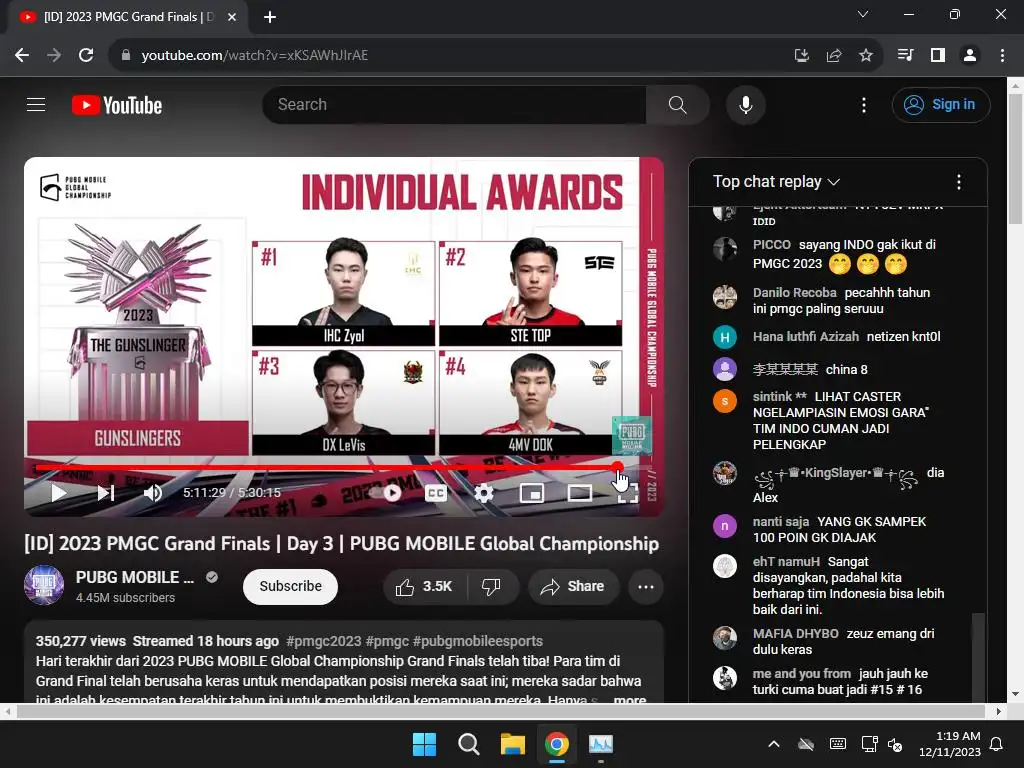Expand the Top chat replay dropdown
The image size is (1024, 768).
(x=776, y=182)
